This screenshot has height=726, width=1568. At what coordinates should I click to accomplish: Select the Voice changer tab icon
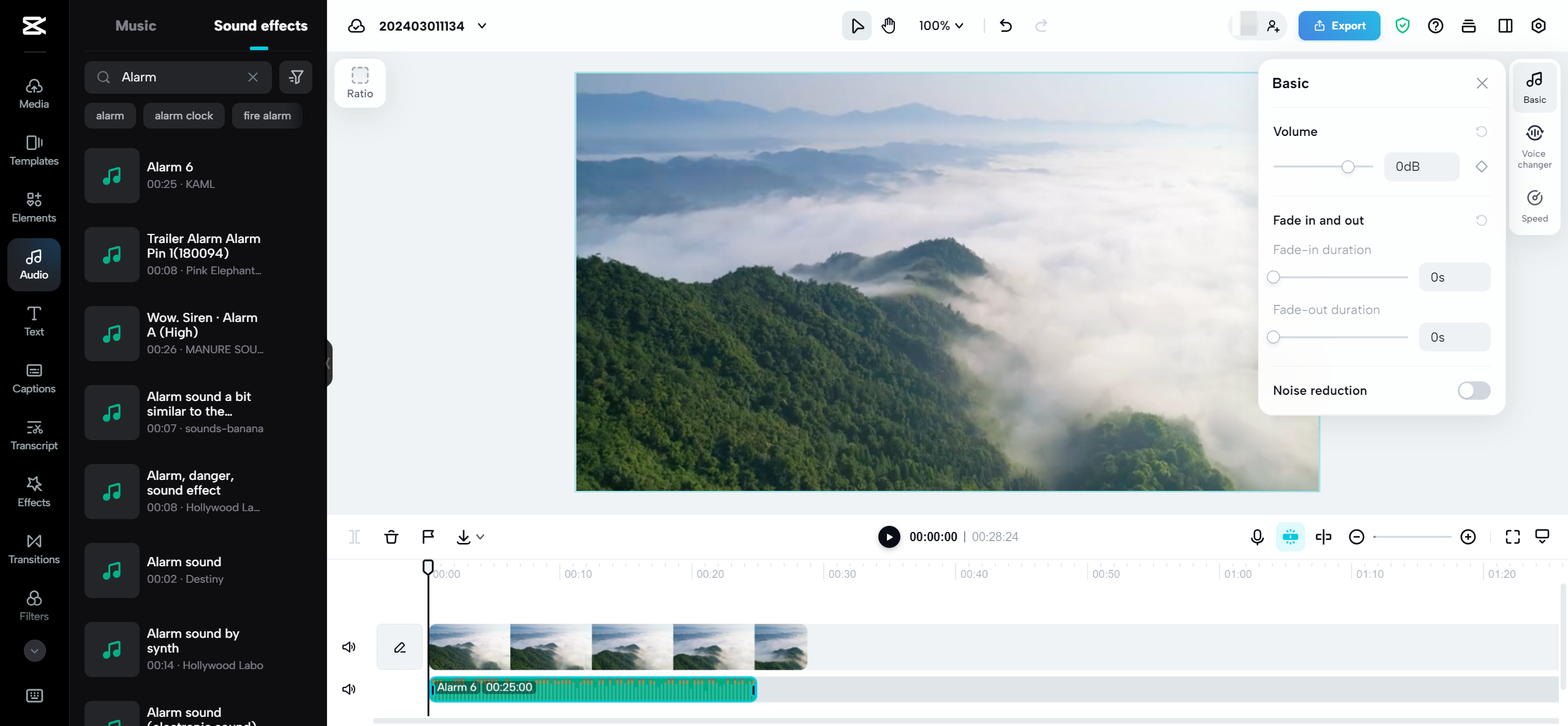[x=1534, y=133]
